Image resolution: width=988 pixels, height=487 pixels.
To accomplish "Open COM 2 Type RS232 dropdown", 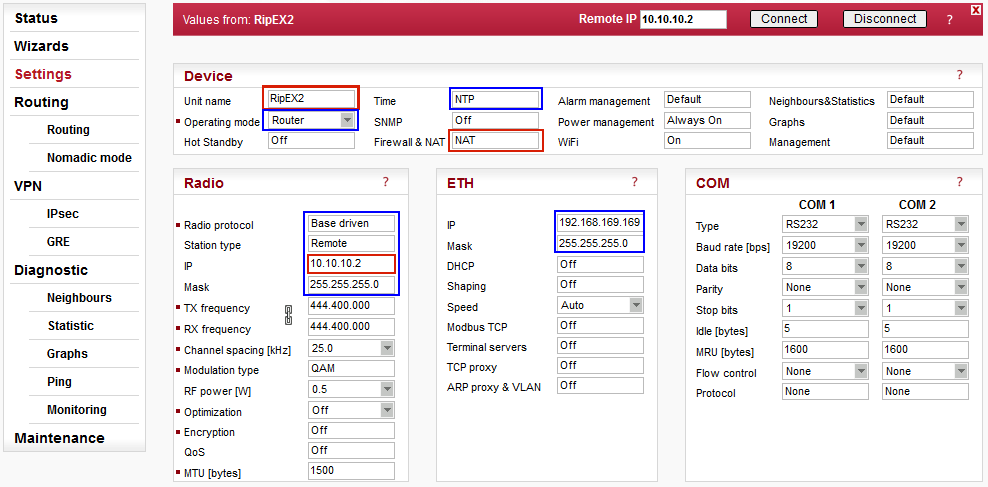I will coord(926,224).
